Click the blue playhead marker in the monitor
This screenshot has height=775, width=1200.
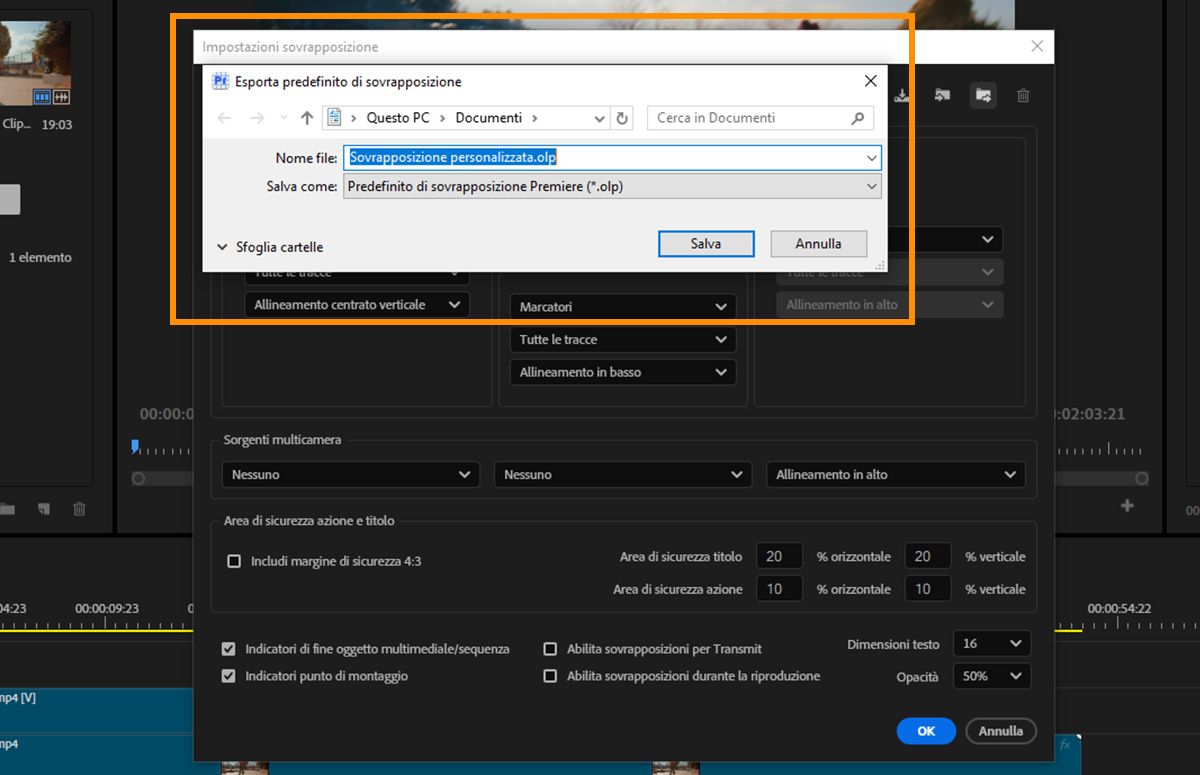coord(135,446)
